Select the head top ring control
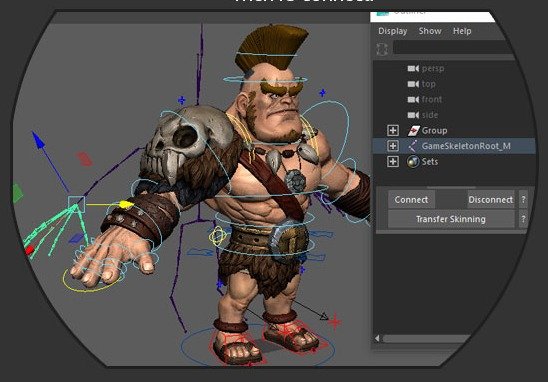The image size is (548, 382). tap(267, 54)
